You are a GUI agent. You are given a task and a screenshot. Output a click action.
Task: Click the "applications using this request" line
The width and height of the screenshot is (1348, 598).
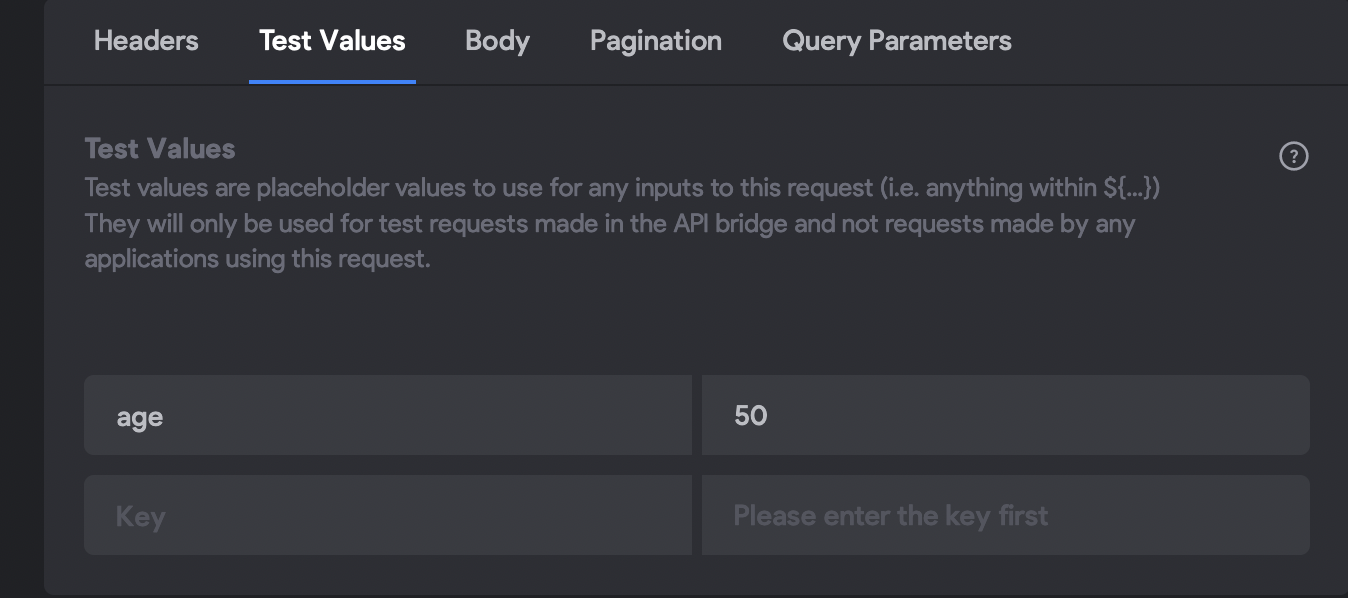click(257, 259)
